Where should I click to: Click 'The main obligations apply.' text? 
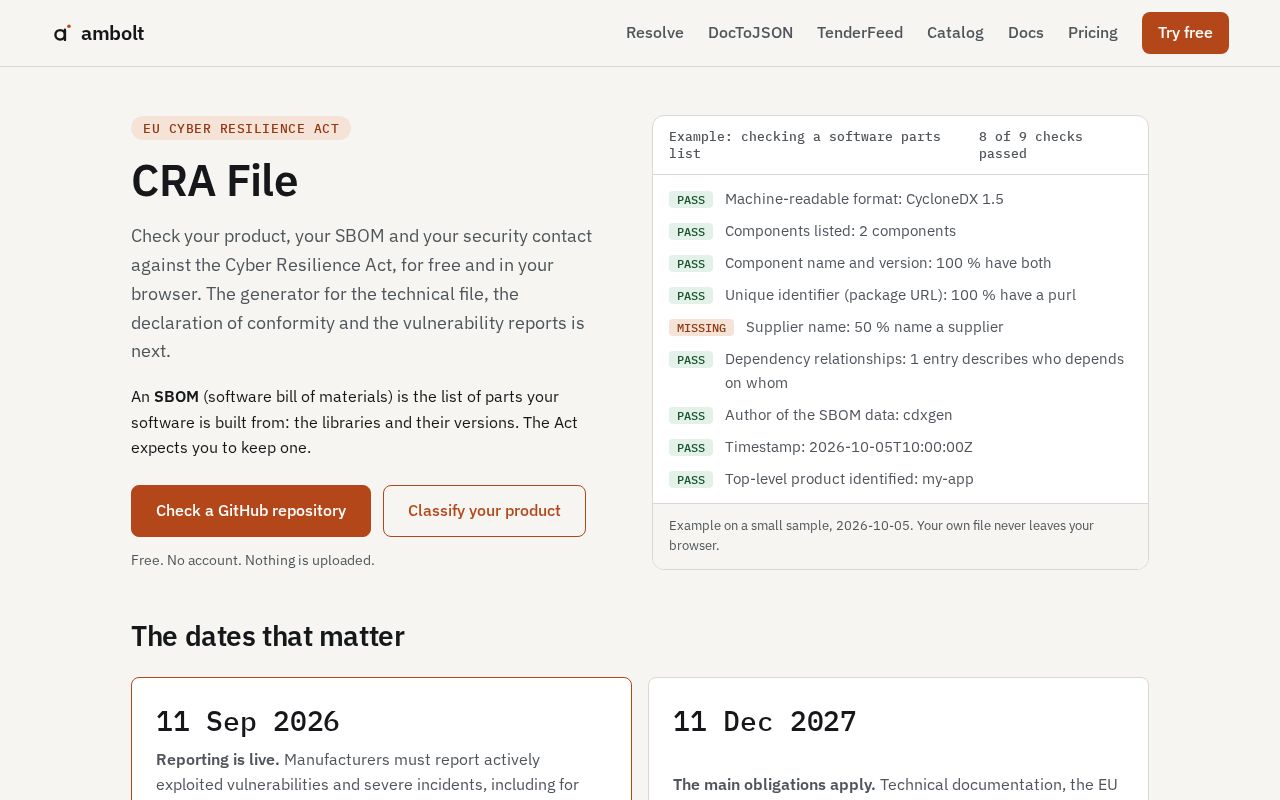coord(774,784)
